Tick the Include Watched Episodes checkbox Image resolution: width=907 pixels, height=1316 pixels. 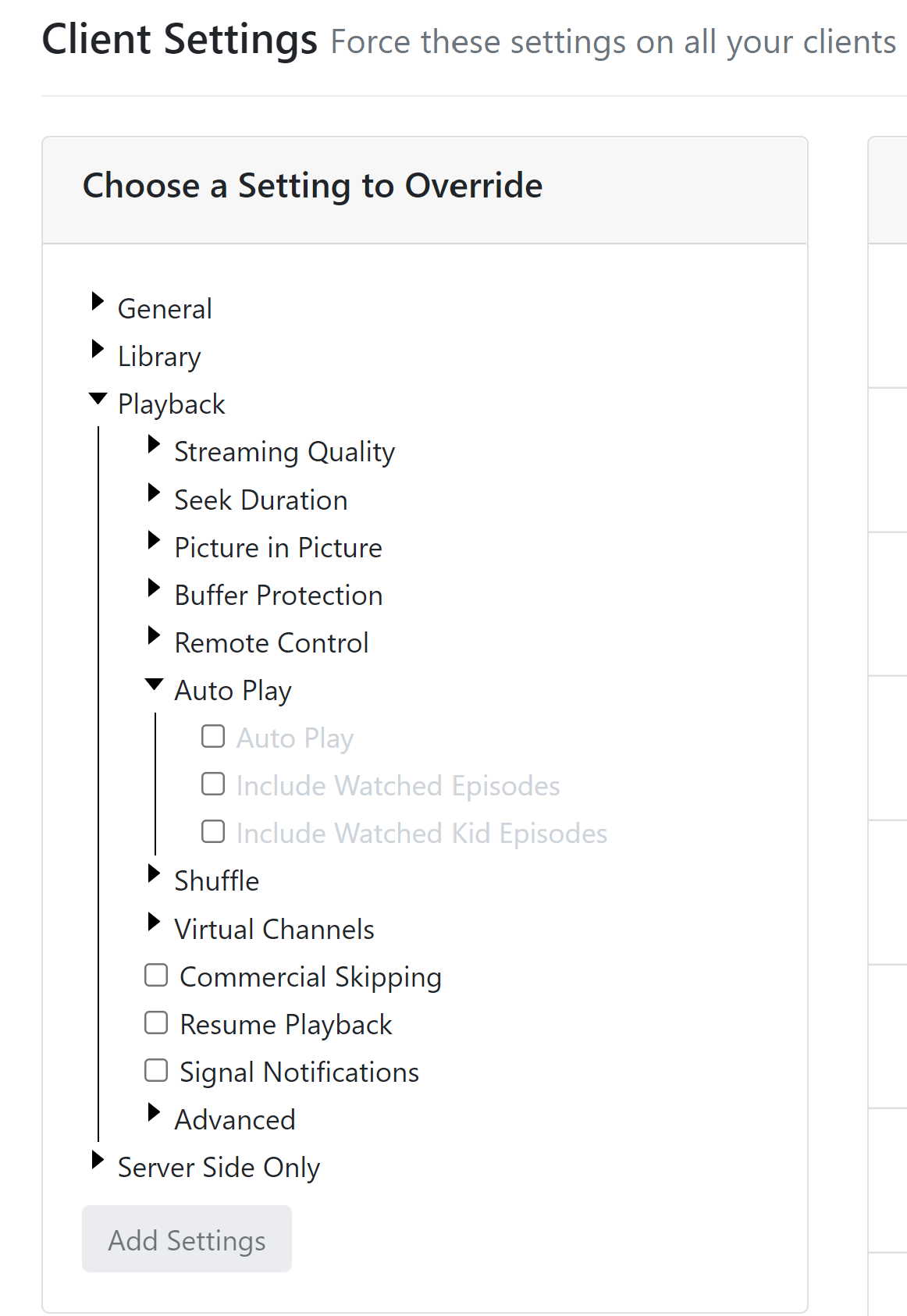pyautogui.click(x=213, y=784)
